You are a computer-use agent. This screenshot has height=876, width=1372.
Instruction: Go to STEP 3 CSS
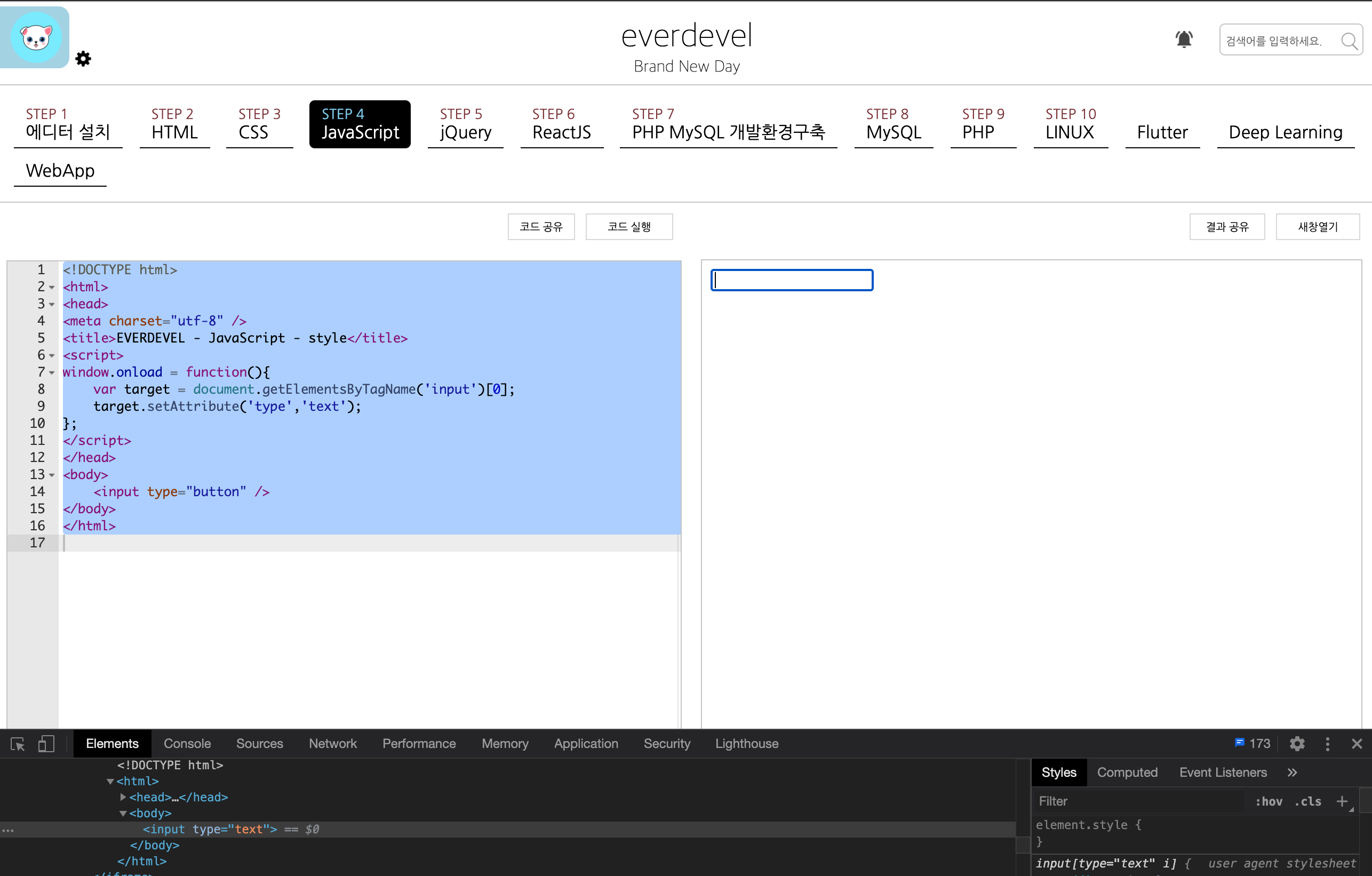(x=259, y=124)
